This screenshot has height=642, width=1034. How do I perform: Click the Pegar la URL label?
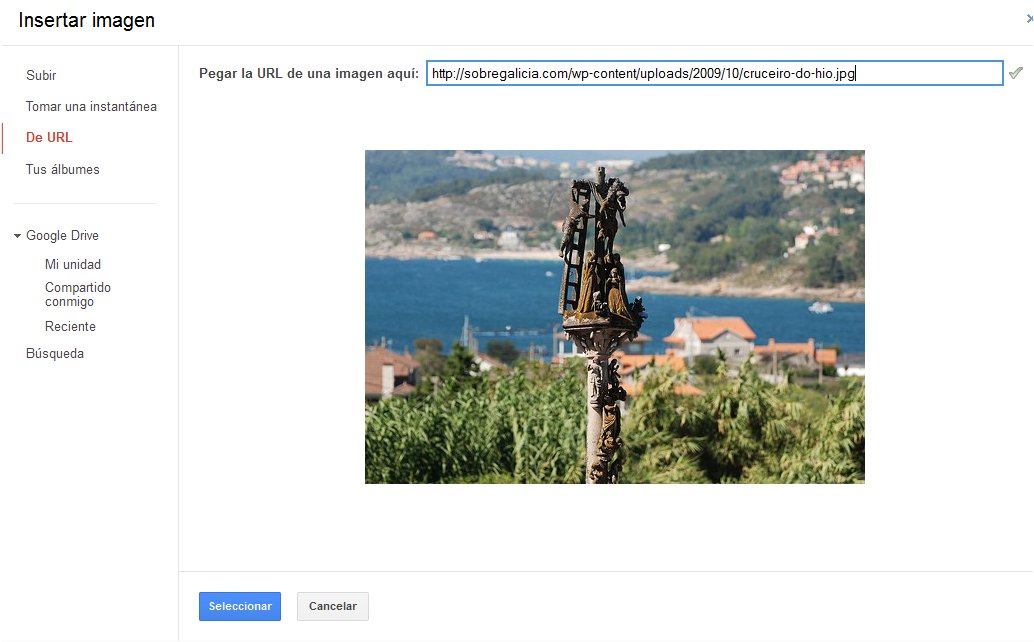309,73
